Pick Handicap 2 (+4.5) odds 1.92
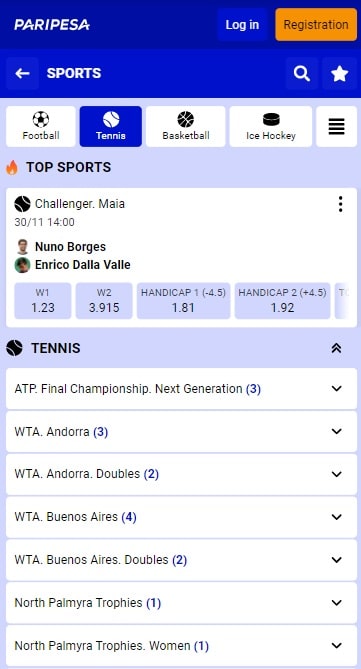The width and height of the screenshot is (361, 669). point(282,301)
